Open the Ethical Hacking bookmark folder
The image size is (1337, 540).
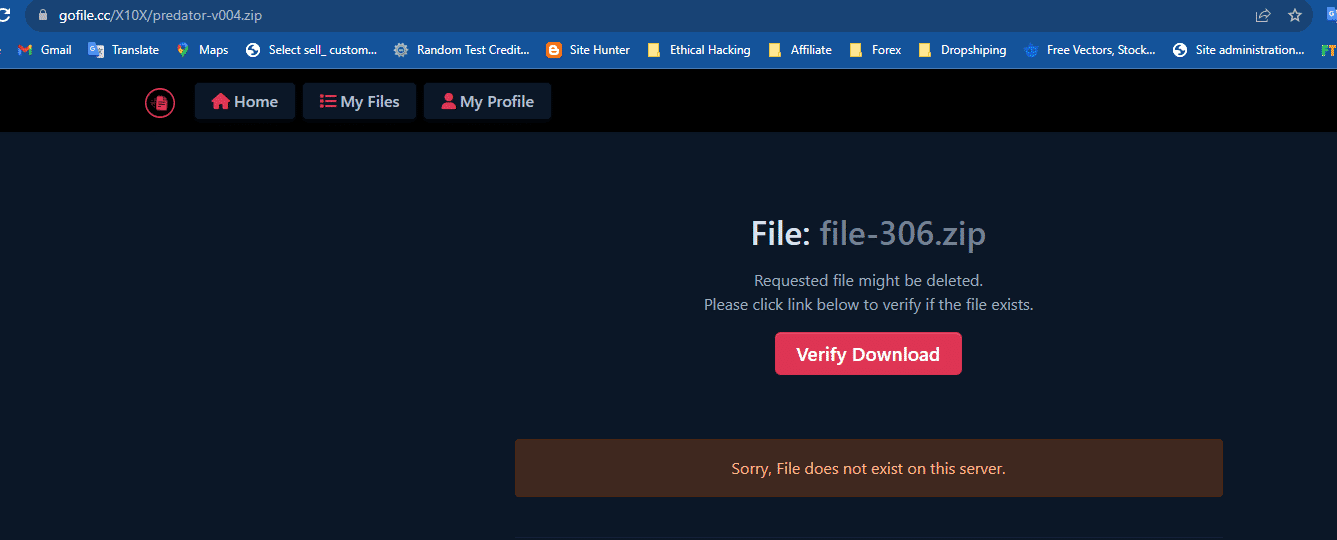pyautogui.click(x=699, y=50)
